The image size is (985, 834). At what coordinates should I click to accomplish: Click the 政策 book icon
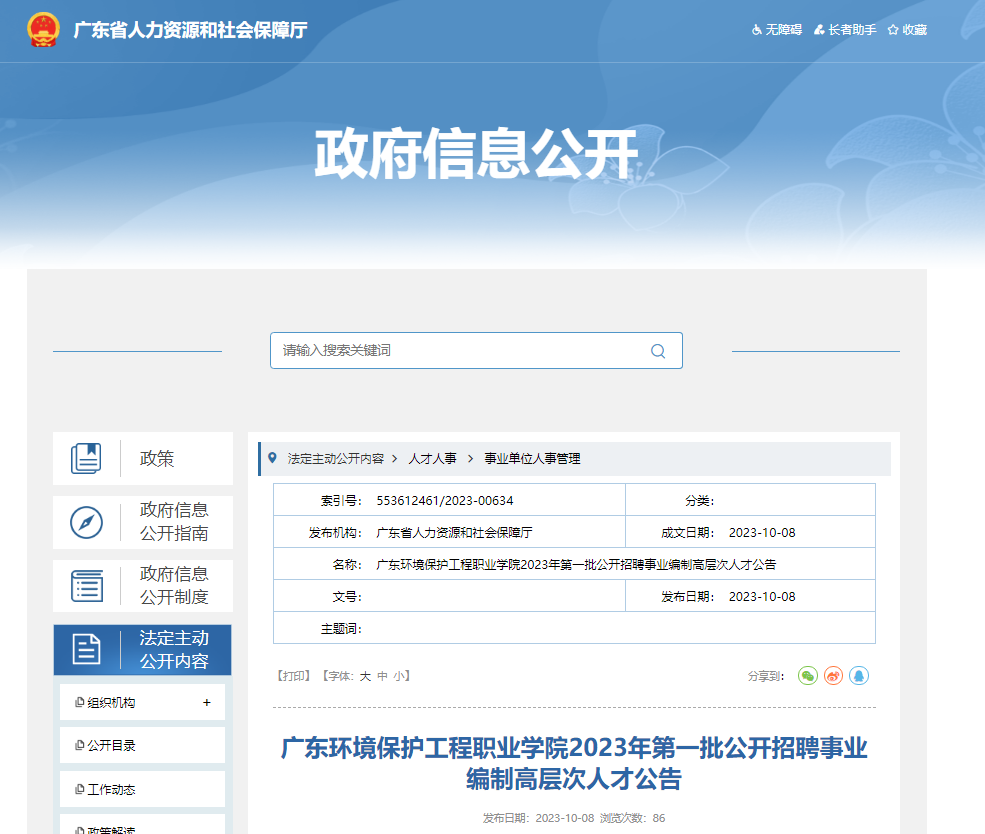(87, 459)
